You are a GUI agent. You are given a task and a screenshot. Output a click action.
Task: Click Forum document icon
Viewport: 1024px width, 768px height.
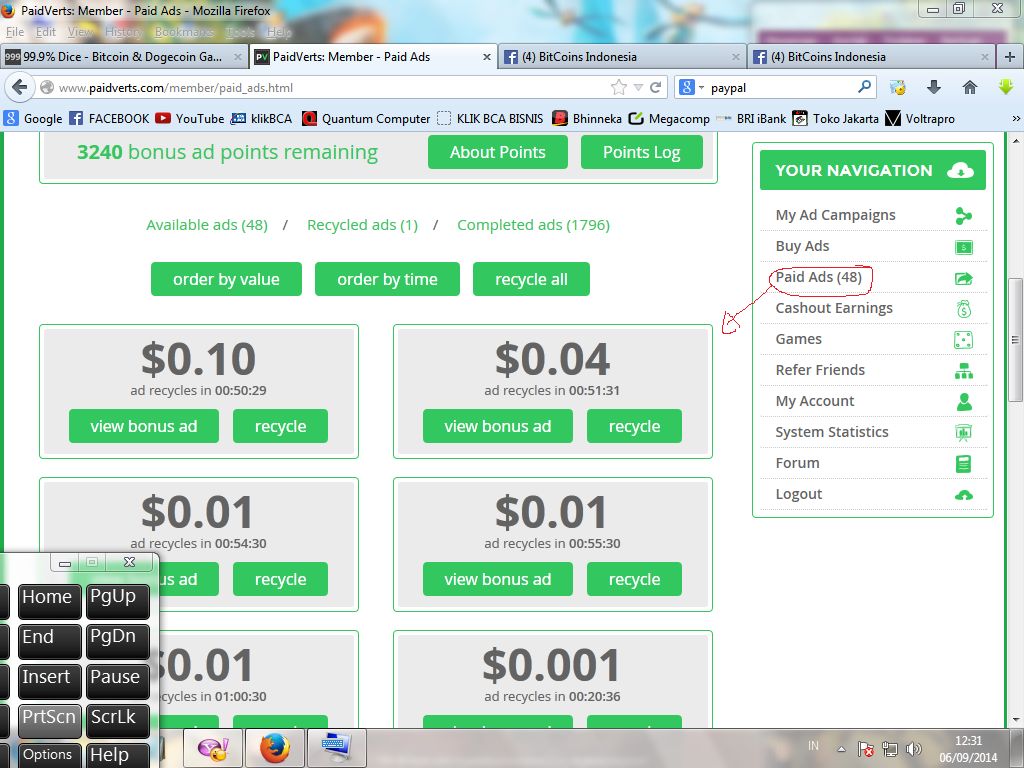click(x=963, y=464)
